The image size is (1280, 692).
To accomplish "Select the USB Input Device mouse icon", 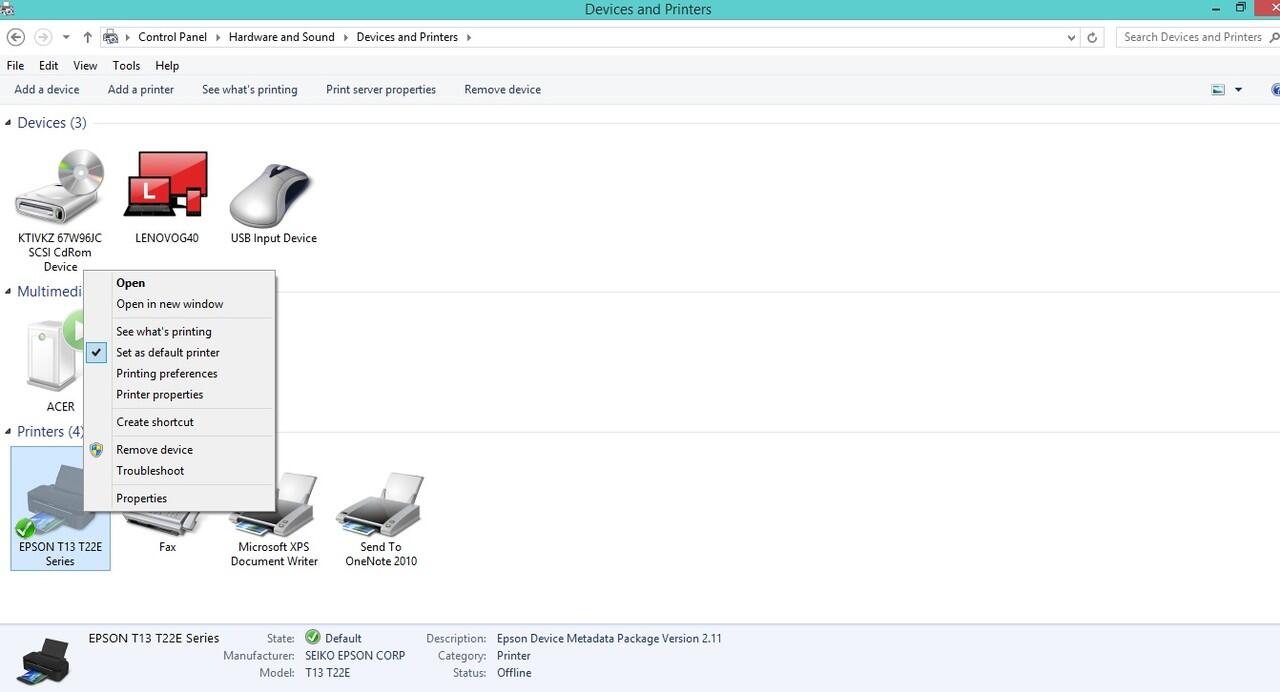I will click(272, 194).
